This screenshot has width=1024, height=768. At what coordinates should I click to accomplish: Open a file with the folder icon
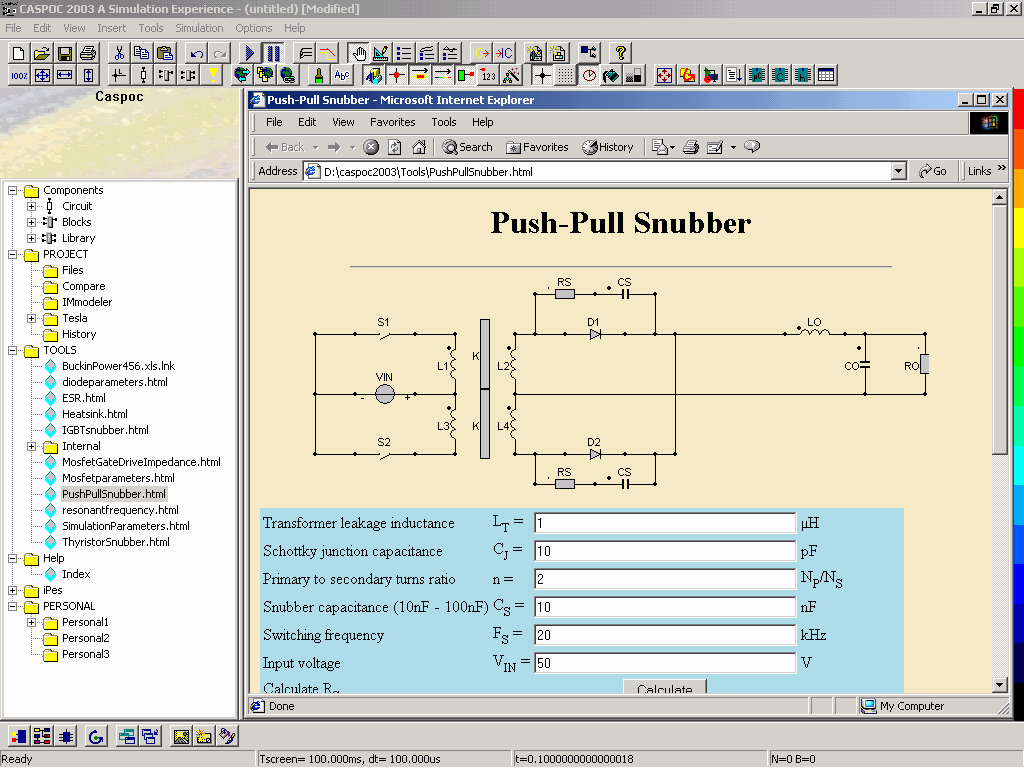click(x=42, y=53)
